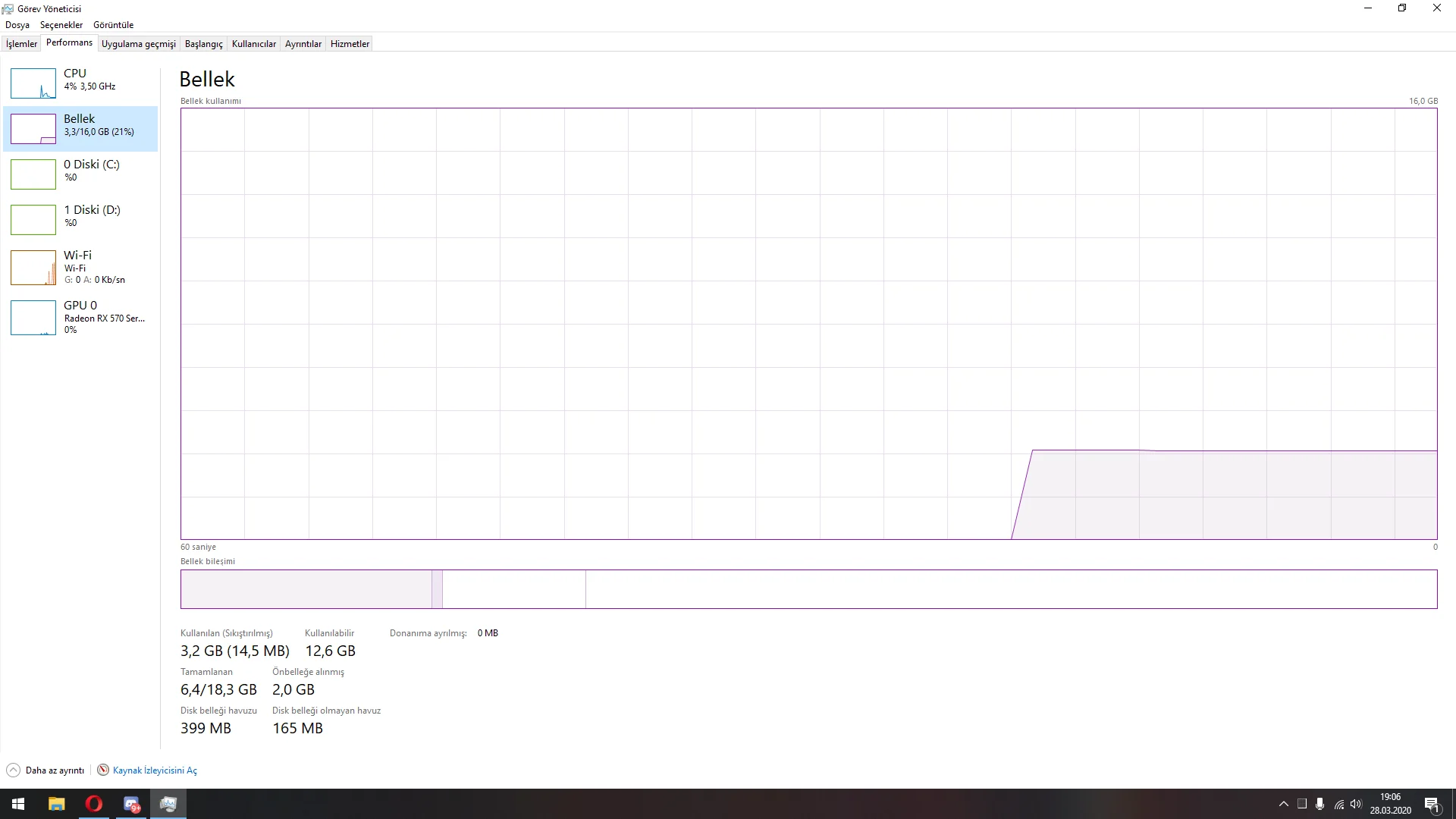Open the Görüntüle menu
This screenshot has width=1456, height=819.
coord(113,25)
